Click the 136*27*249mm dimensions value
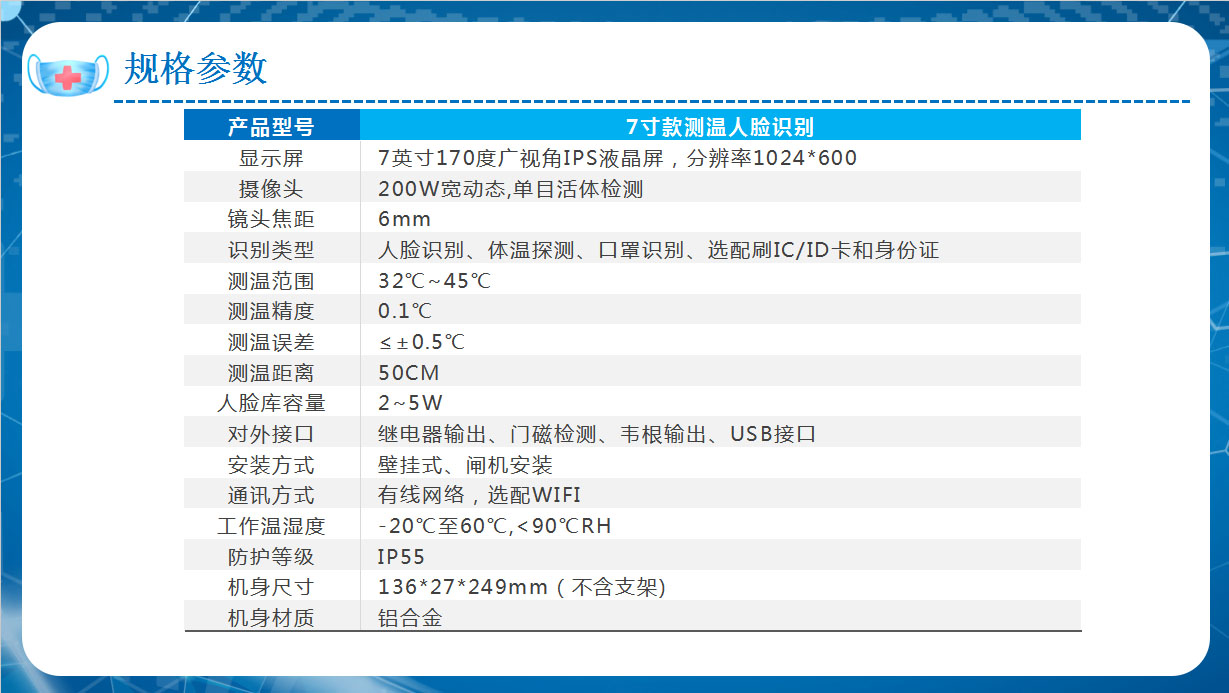Image resolution: width=1229 pixels, height=693 pixels. pos(521,587)
